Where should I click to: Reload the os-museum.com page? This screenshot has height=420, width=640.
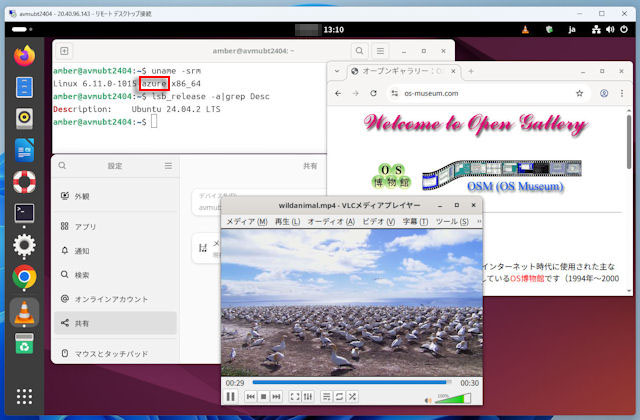click(373, 93)
